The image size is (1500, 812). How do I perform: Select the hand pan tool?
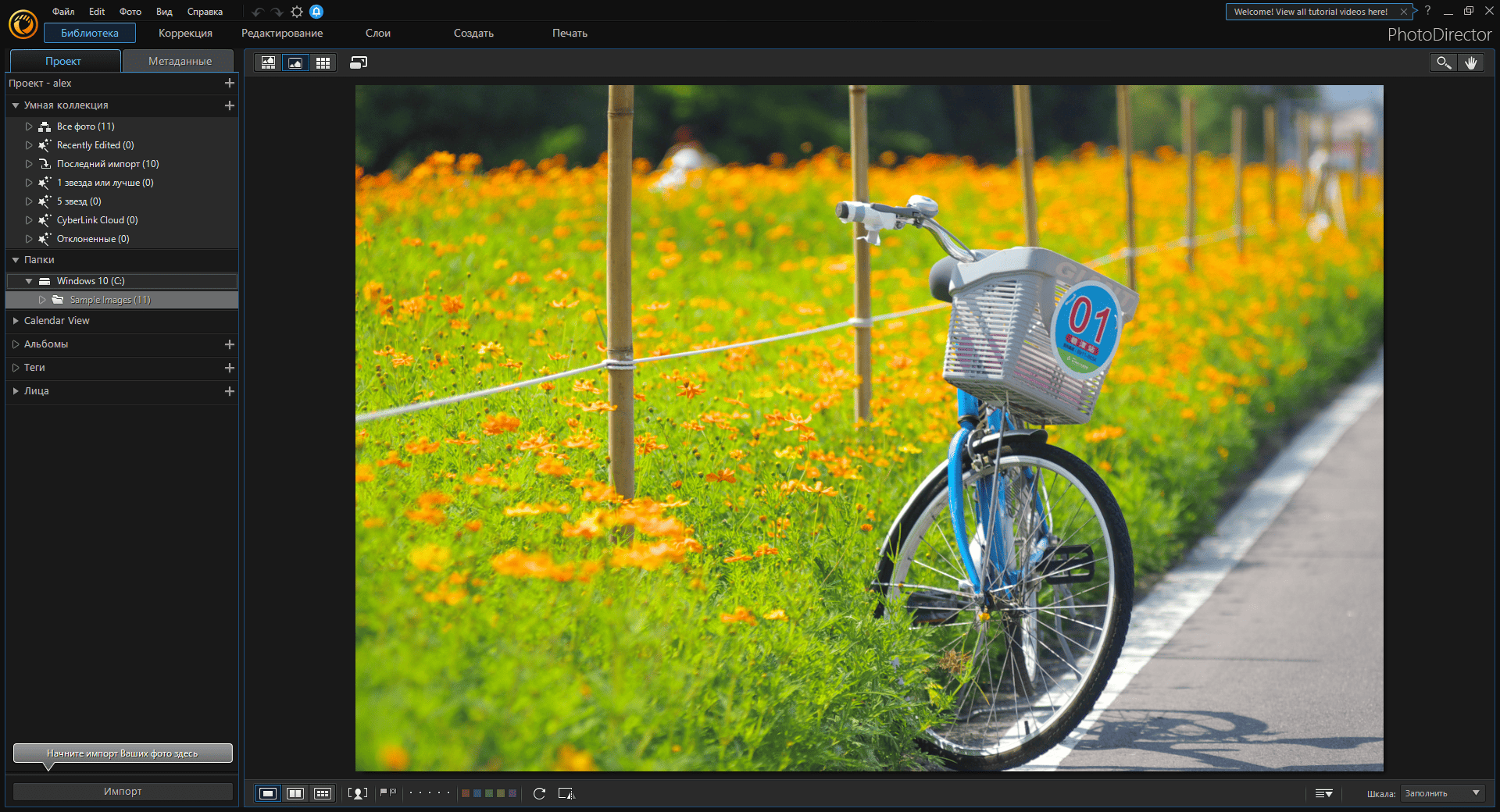click(x=1471, y=62)
